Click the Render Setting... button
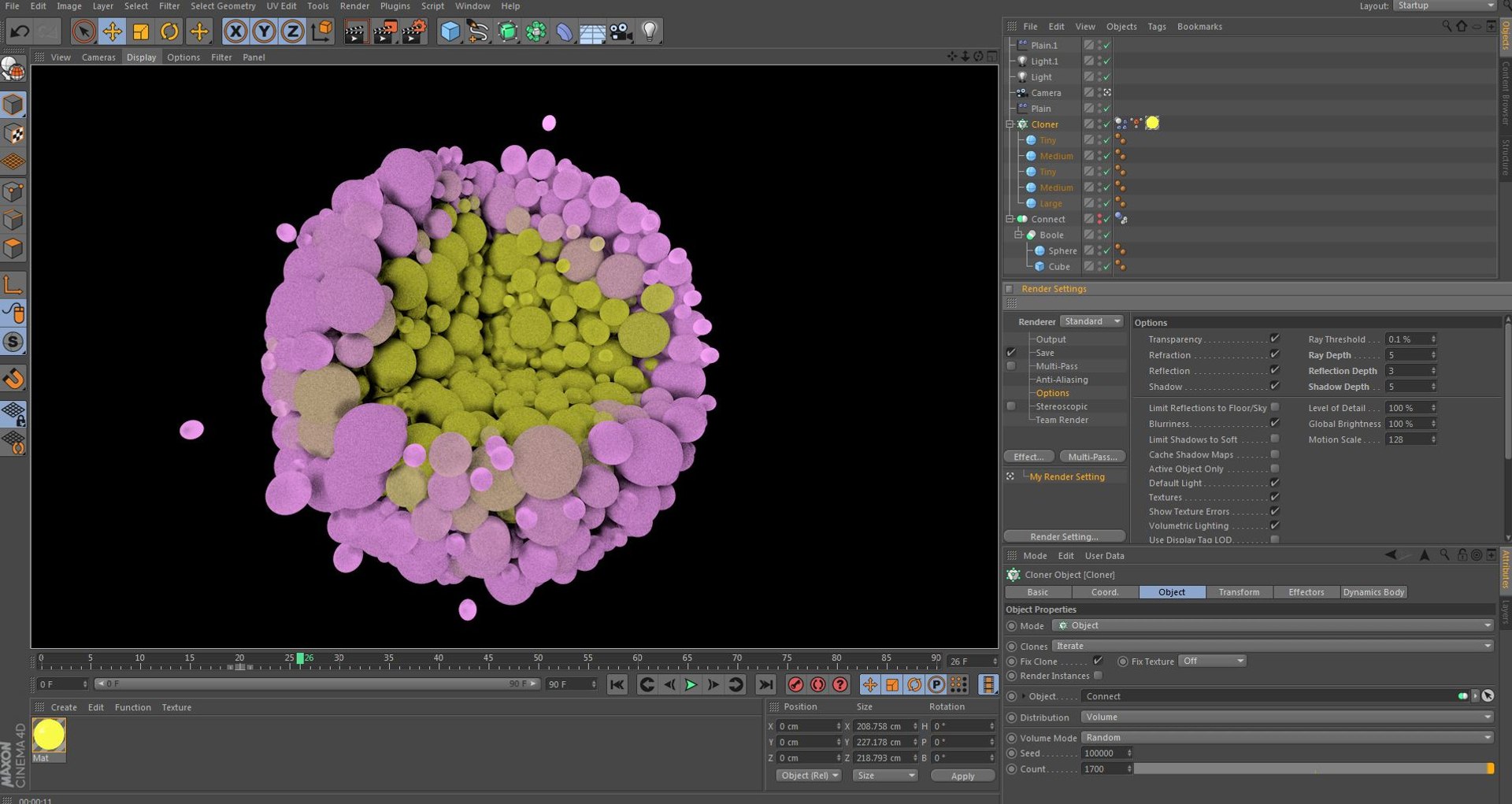Image resolution: width=1512 pixels, height=804 pixels. coord(1064,536)
